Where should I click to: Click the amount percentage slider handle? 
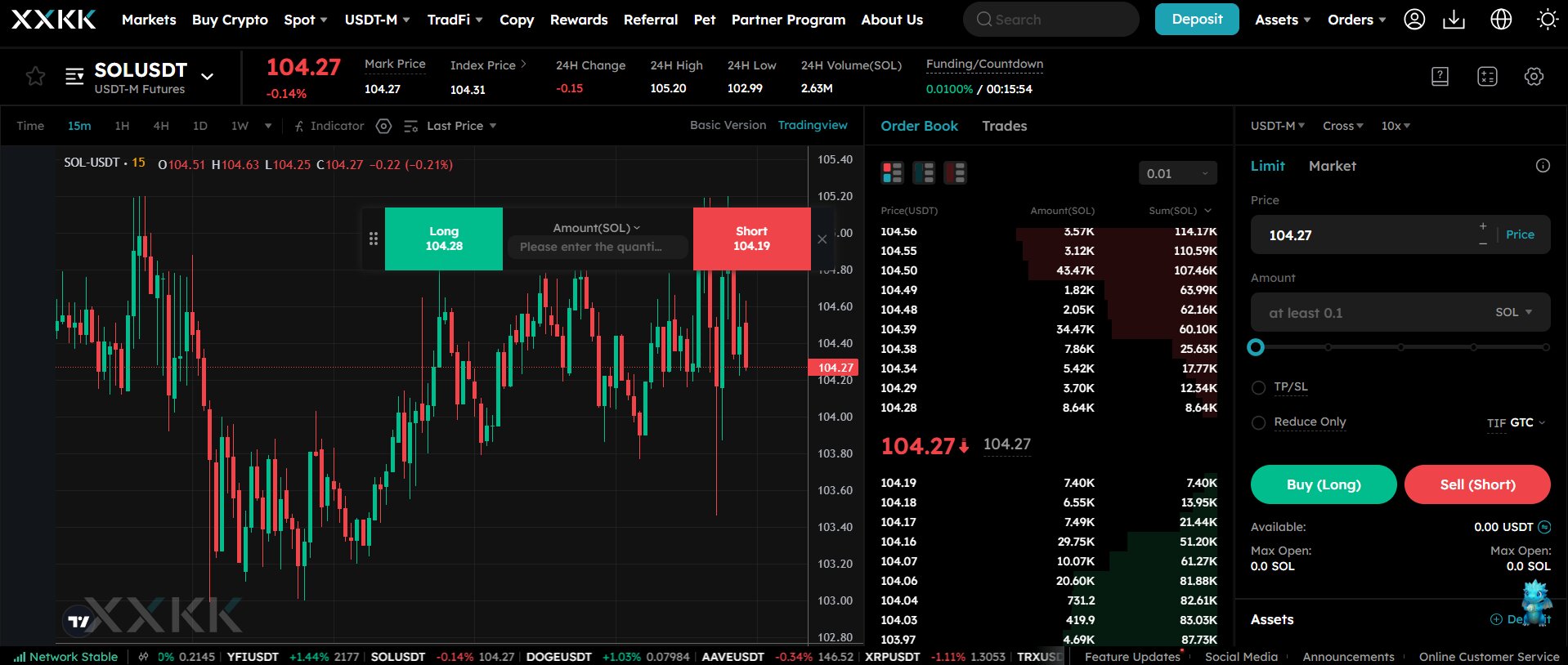coord(1256,347)
